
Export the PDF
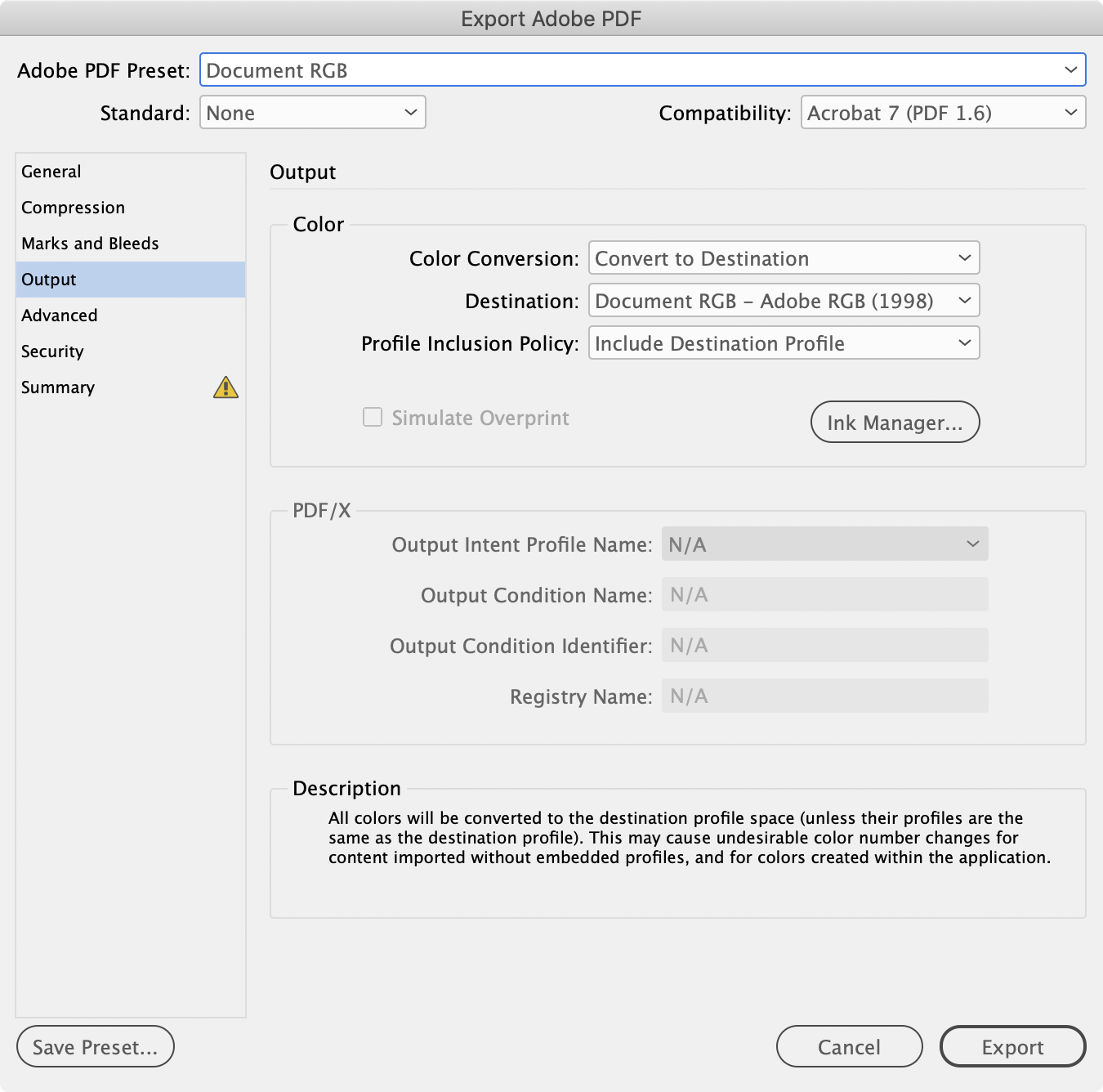[x=1012, y=1046]
